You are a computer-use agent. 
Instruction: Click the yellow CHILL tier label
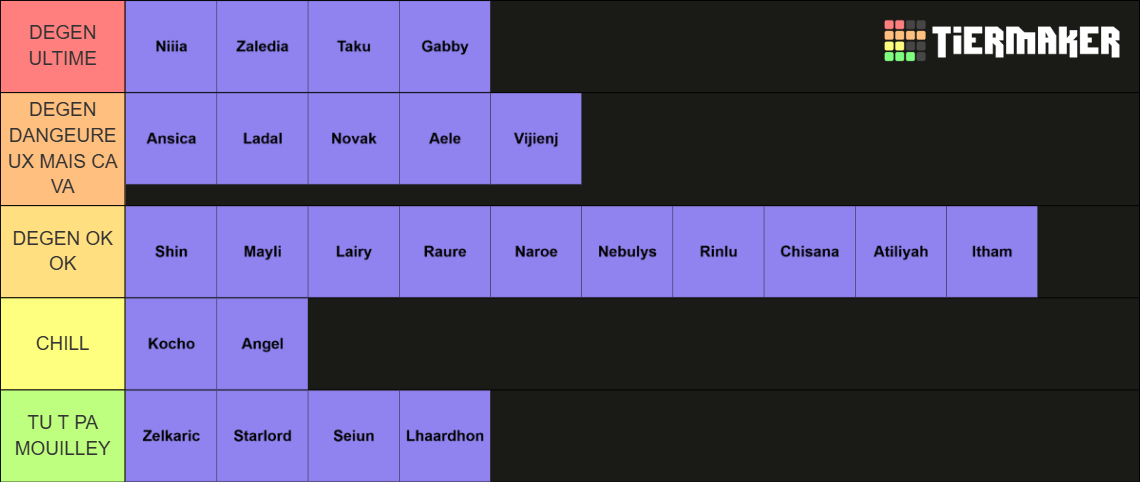tap(63, 344)
